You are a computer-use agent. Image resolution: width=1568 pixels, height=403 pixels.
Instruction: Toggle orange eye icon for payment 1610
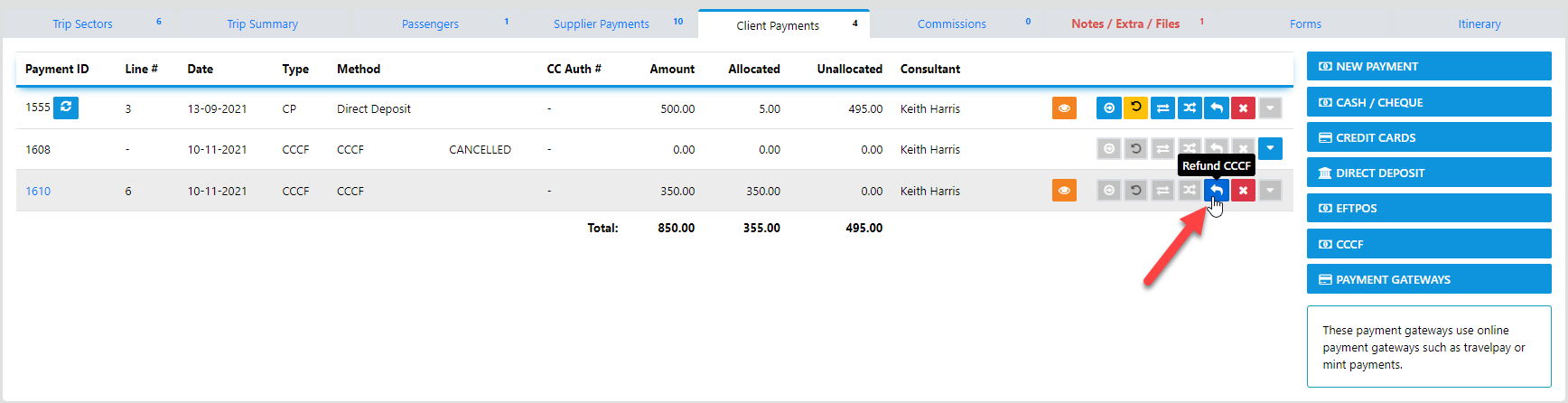tap(1064, 191)
